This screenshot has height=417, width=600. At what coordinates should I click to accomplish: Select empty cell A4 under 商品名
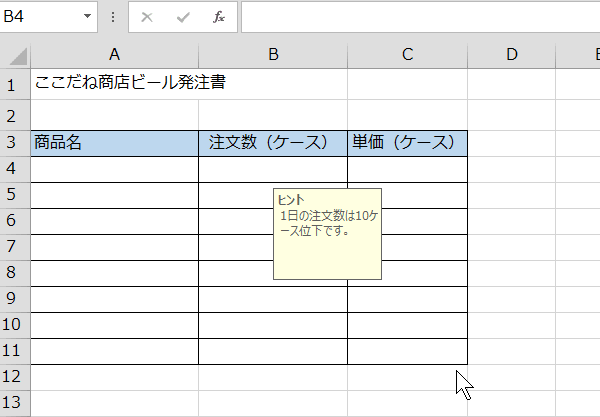pyautogui.click(x=114, y=169)
